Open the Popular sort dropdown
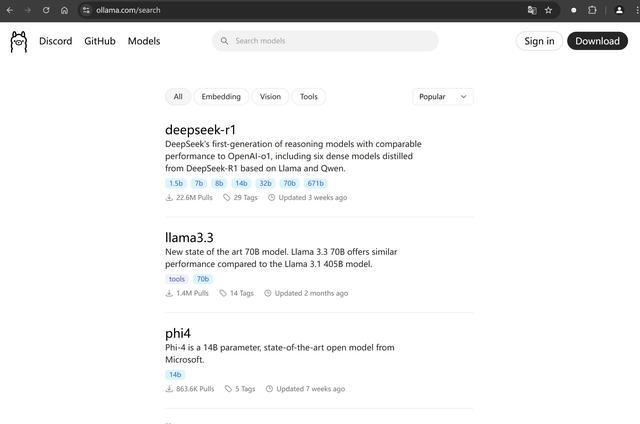The width and height of the screenshot is (640, 424). pyautogui.click(x=443, y=97)
